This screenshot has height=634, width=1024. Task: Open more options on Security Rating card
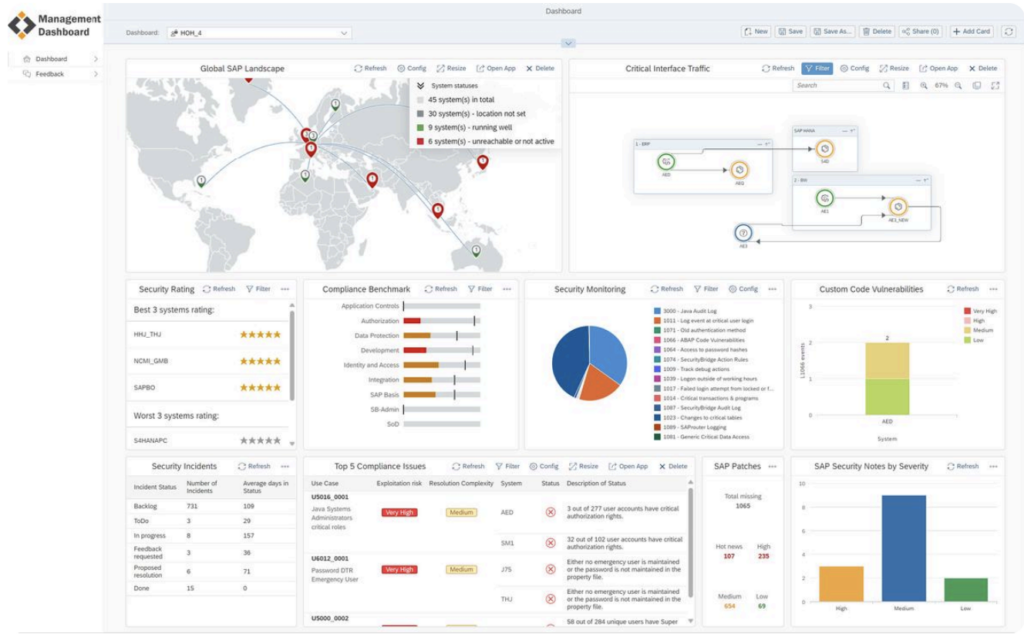285,289
